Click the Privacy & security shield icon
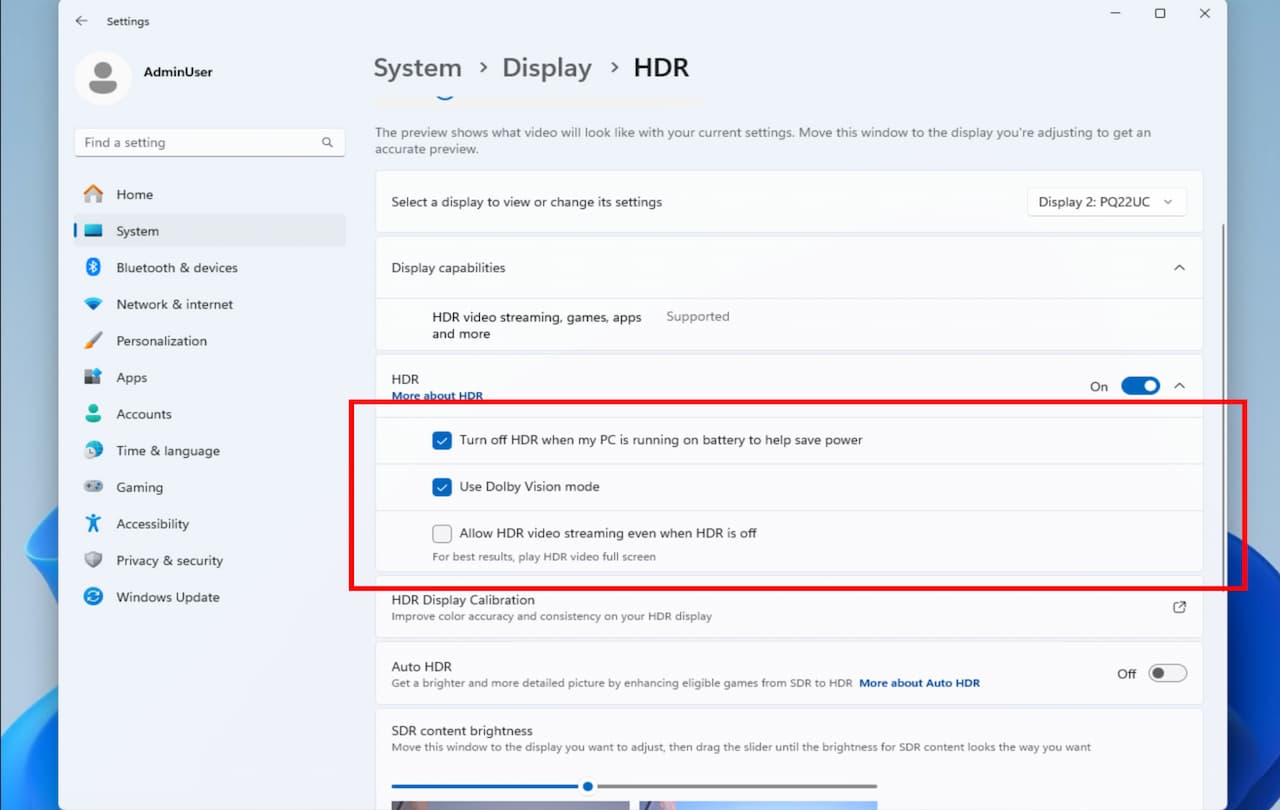The height and width of the screenshot is (810, 1280). 93,560
